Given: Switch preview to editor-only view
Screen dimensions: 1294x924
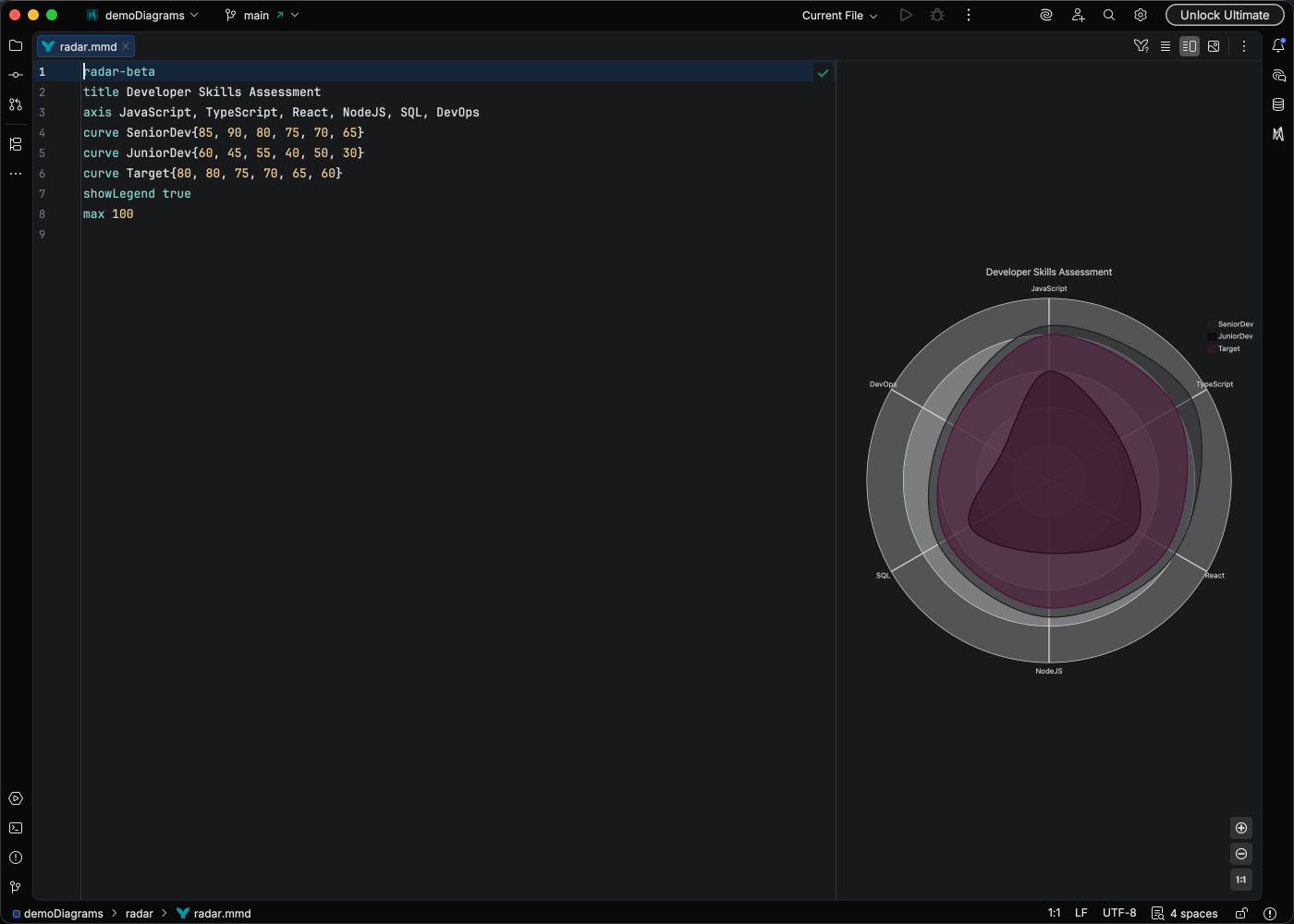Looking at the screenshot, I should coord(1166,45).
